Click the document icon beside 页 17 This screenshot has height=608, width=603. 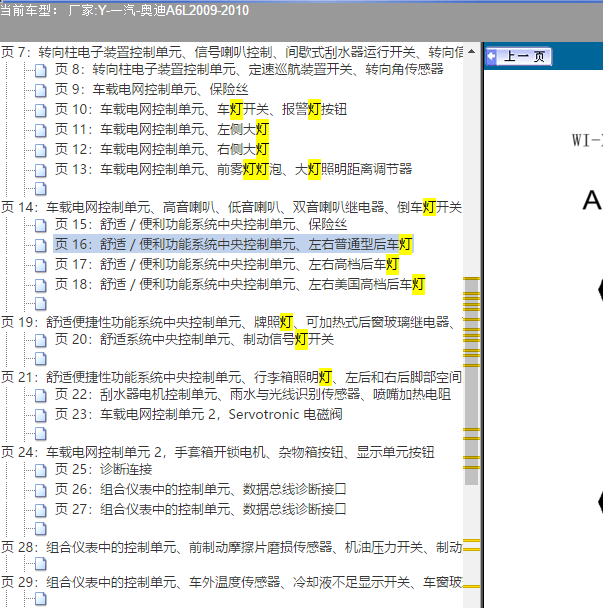pos(40,265)
